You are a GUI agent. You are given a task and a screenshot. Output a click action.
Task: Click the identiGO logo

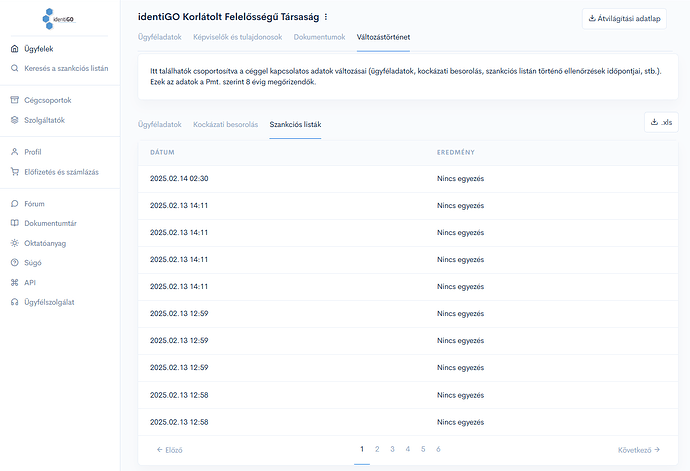pos(59,19)
